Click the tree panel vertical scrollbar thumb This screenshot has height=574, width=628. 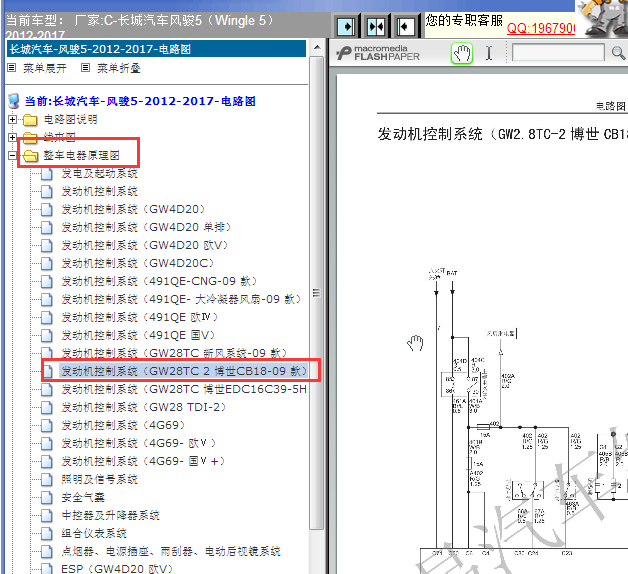tap(316, 292)
